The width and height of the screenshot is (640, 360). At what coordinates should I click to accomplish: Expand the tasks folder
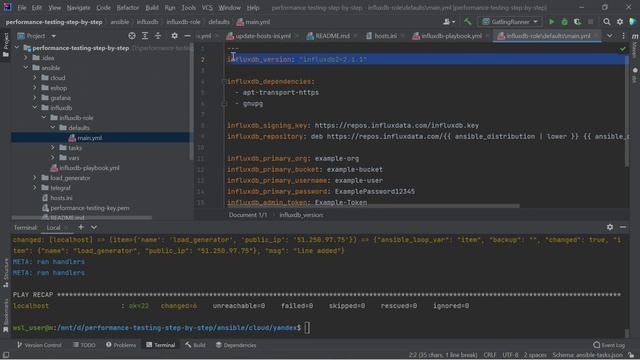point(53,148)
